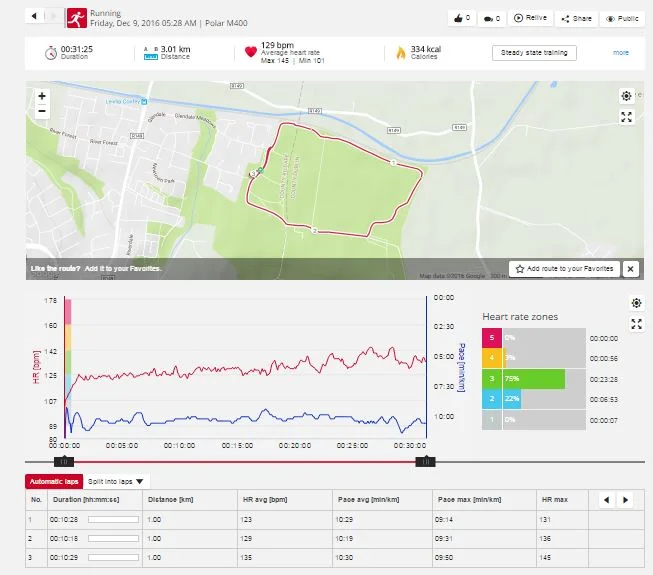Click the graph settings target icon
The height and width of the screenshot is (575, 653).
[636, 303]
